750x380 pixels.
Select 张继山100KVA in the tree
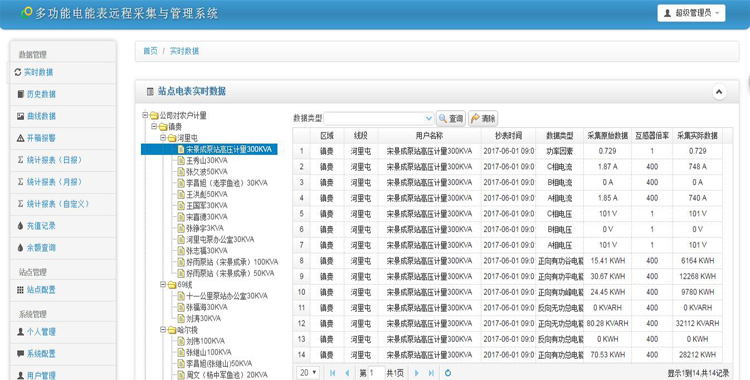click(x=209, y=353)
